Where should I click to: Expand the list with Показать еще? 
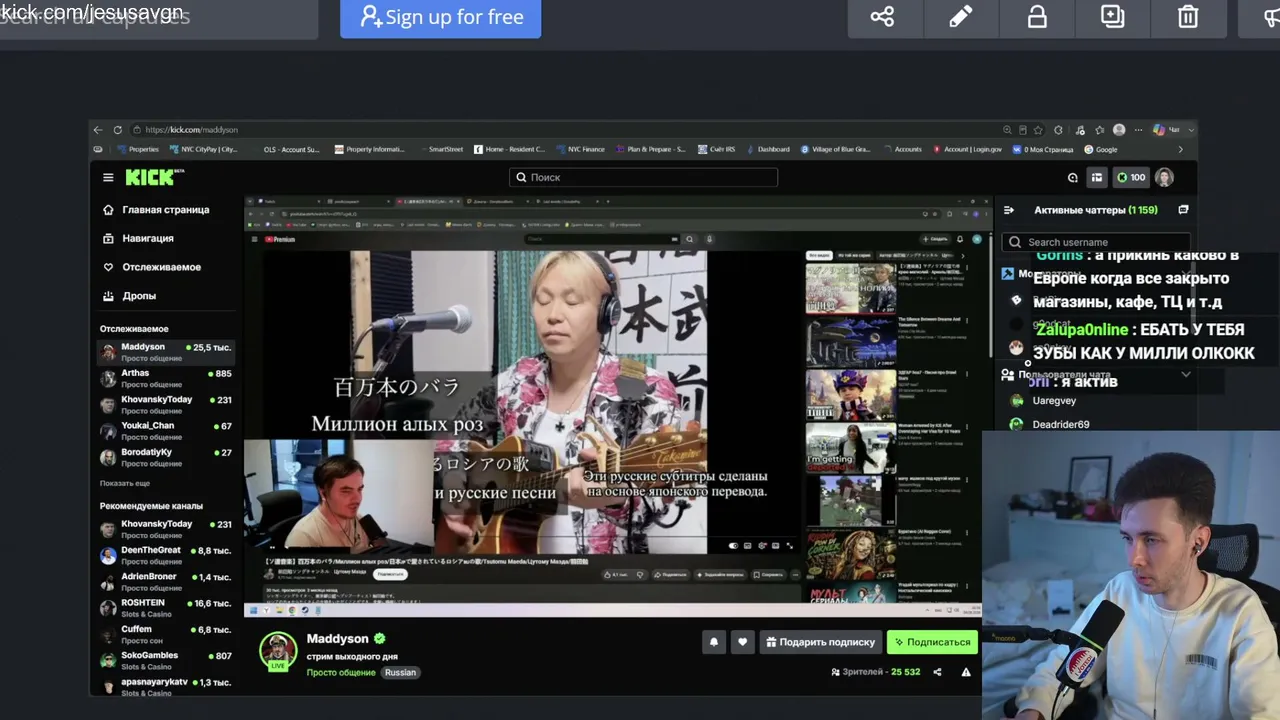click(x=125, y=483)
